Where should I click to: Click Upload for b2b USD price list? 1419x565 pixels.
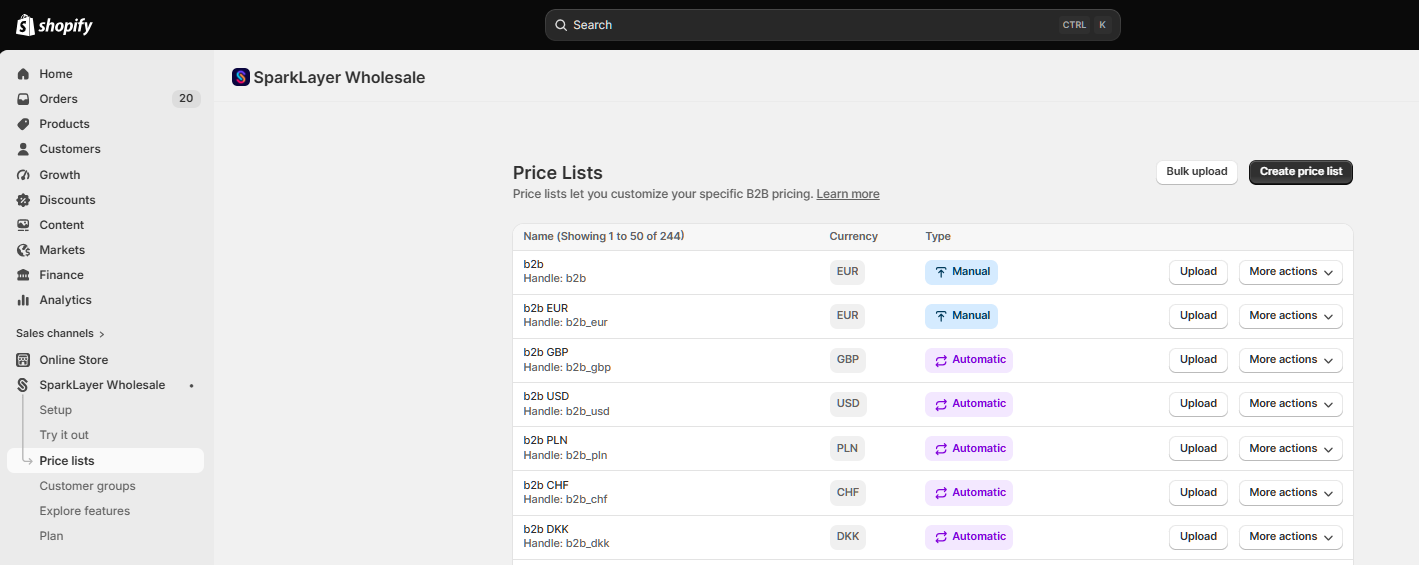tap(1198, 404)
